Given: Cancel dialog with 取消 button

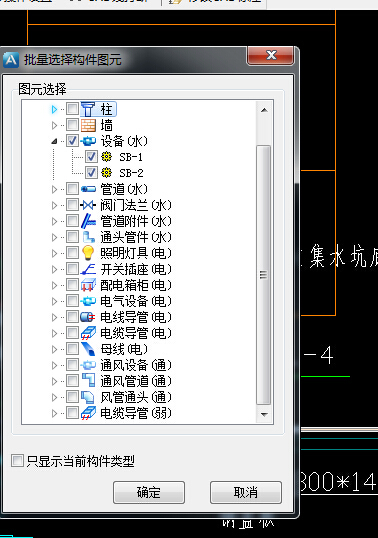Looking at the screenshot, I should pos(246,492).
